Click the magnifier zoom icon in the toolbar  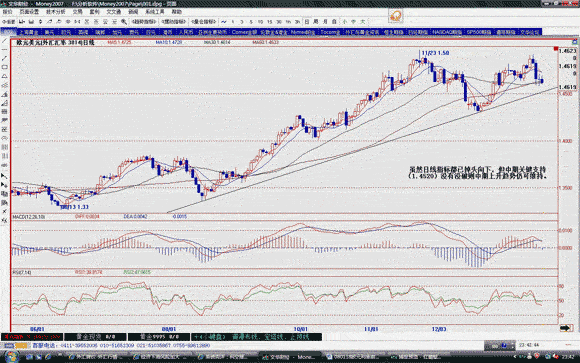(124, 22)
